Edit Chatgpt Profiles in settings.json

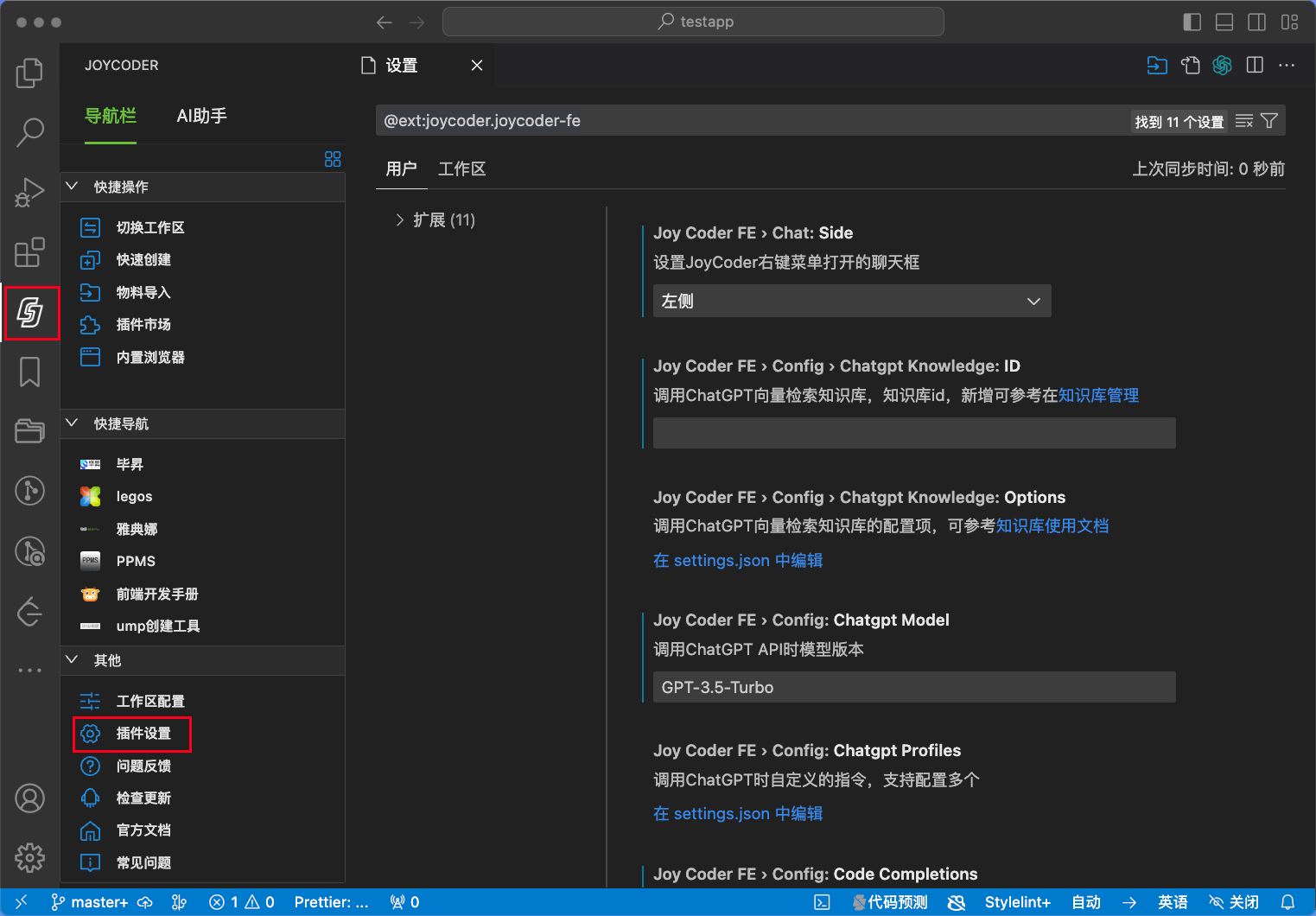[x=738, y=814]
